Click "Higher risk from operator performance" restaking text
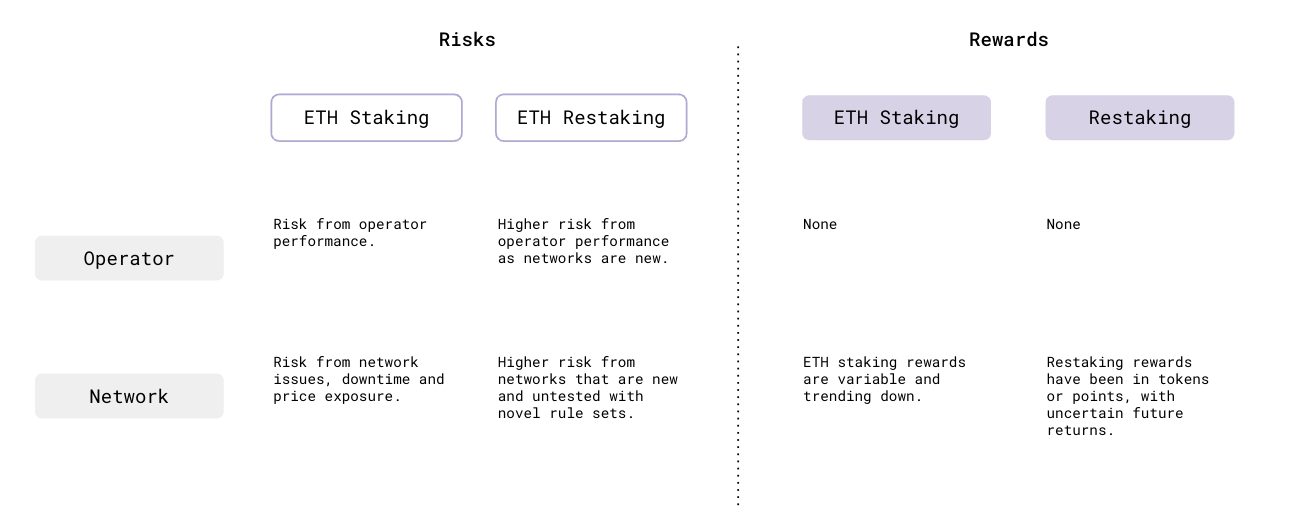The height and width of the screenshot is (508, 1314). [583, 241]
